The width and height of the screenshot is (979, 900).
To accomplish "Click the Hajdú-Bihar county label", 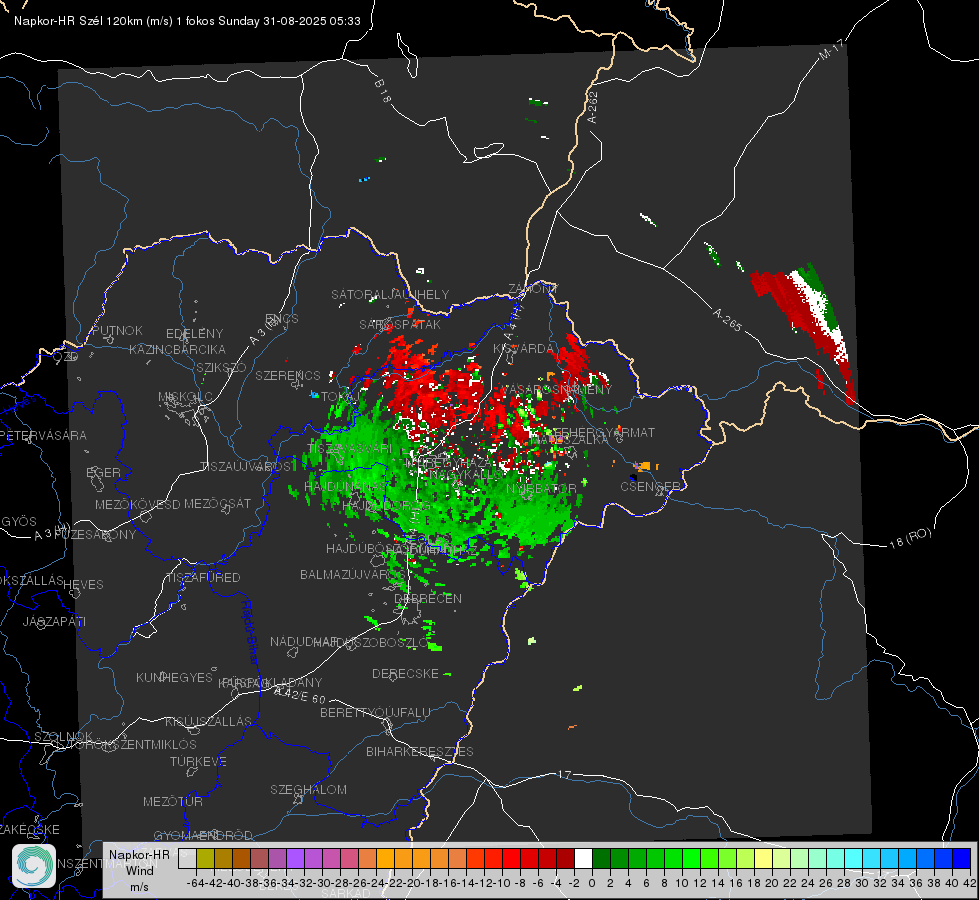I will [x=250, y=632].
